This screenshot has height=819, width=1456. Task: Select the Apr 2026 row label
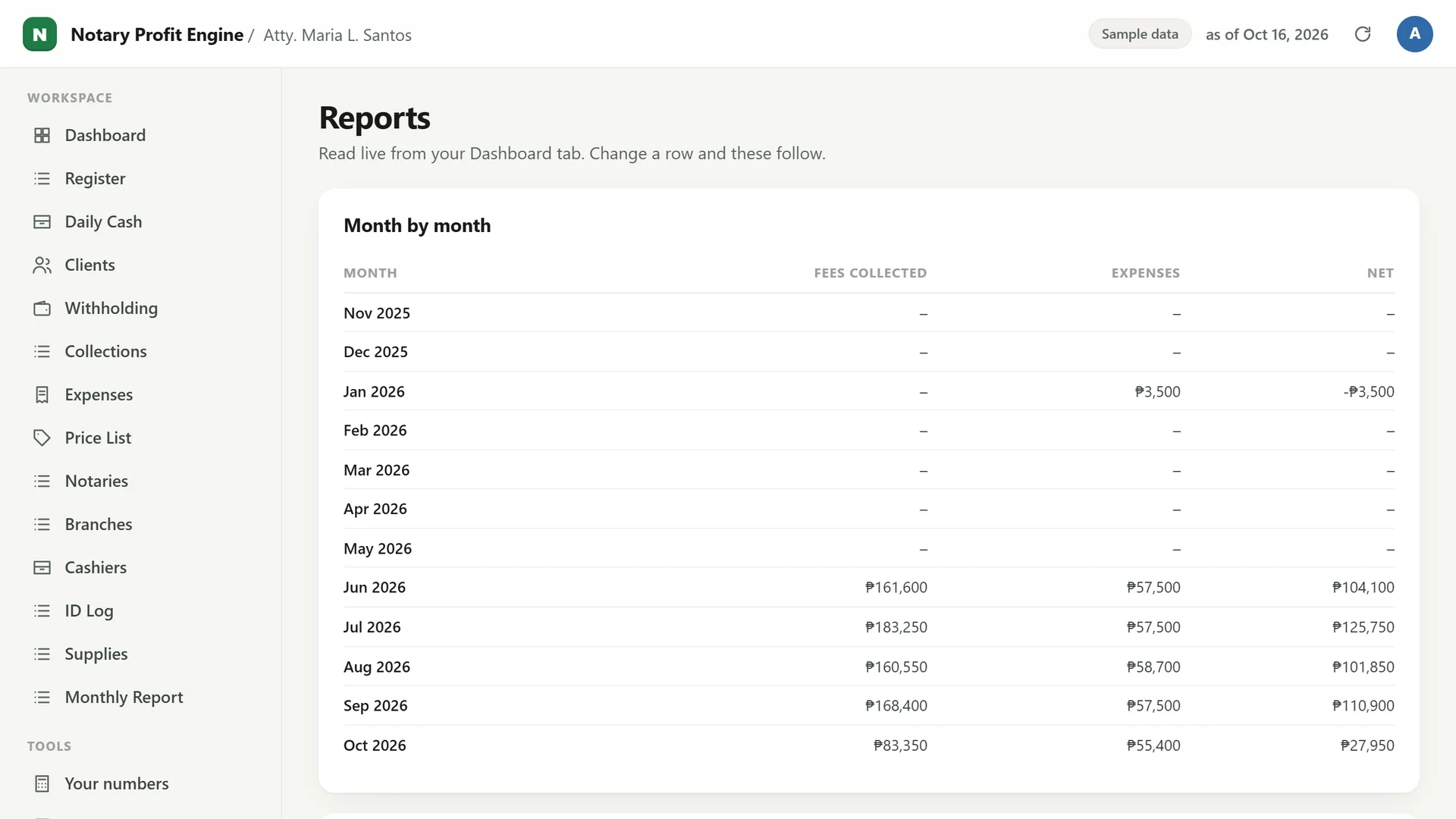pos(375,509)
